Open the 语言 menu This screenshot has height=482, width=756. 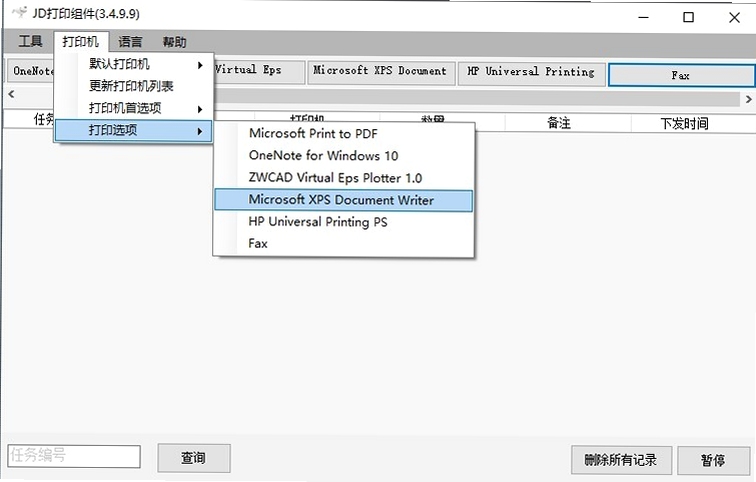pyautogui.click(x=131, y=41)
